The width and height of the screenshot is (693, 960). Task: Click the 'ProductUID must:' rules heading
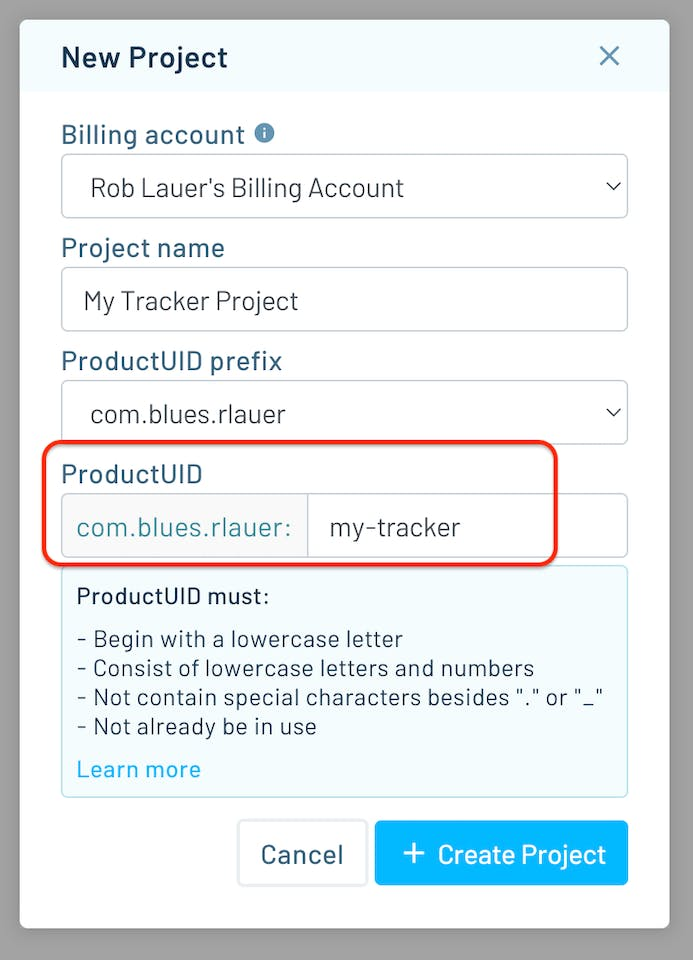[172, 598]
